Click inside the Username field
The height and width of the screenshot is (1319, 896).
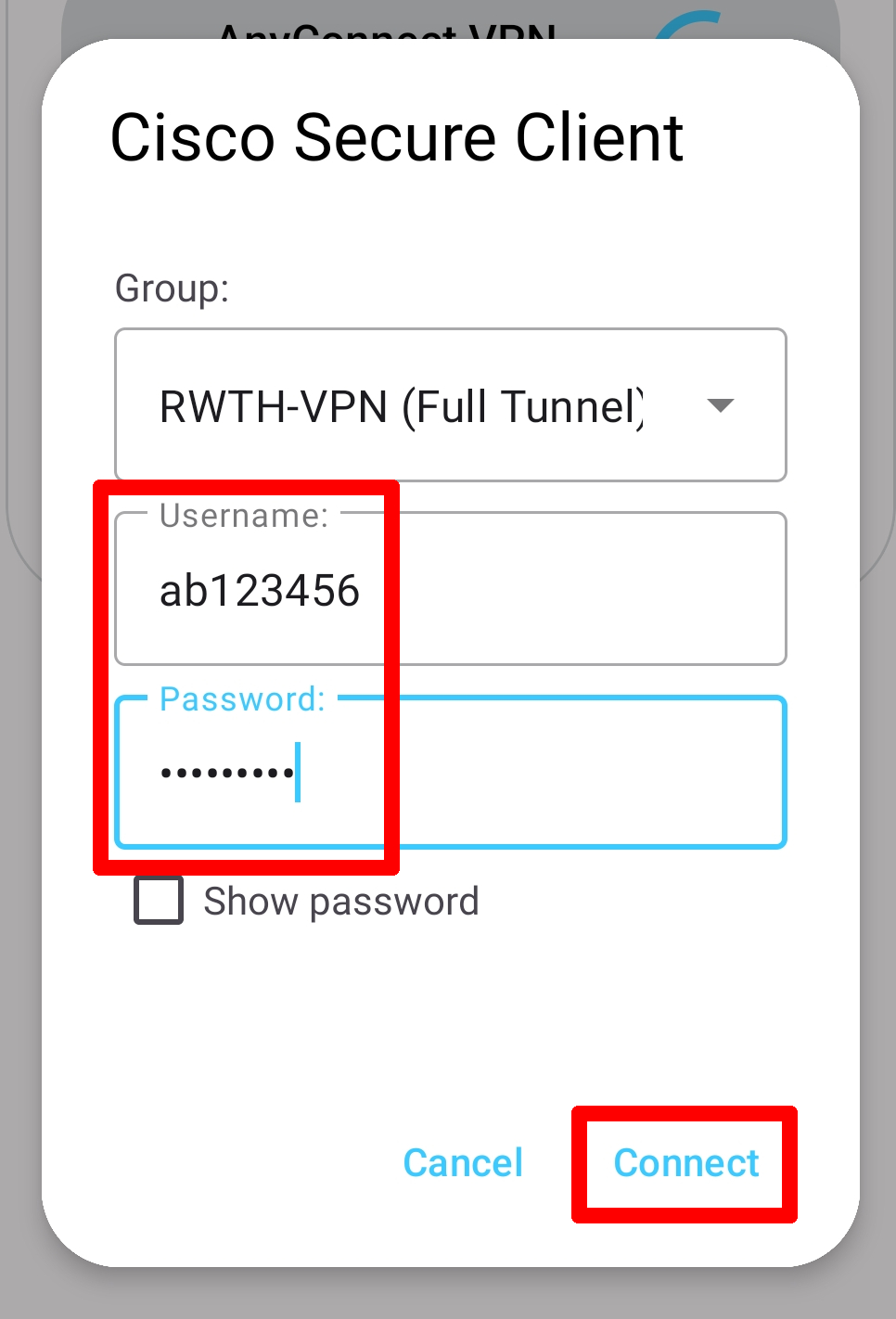[x=450, y=589]
